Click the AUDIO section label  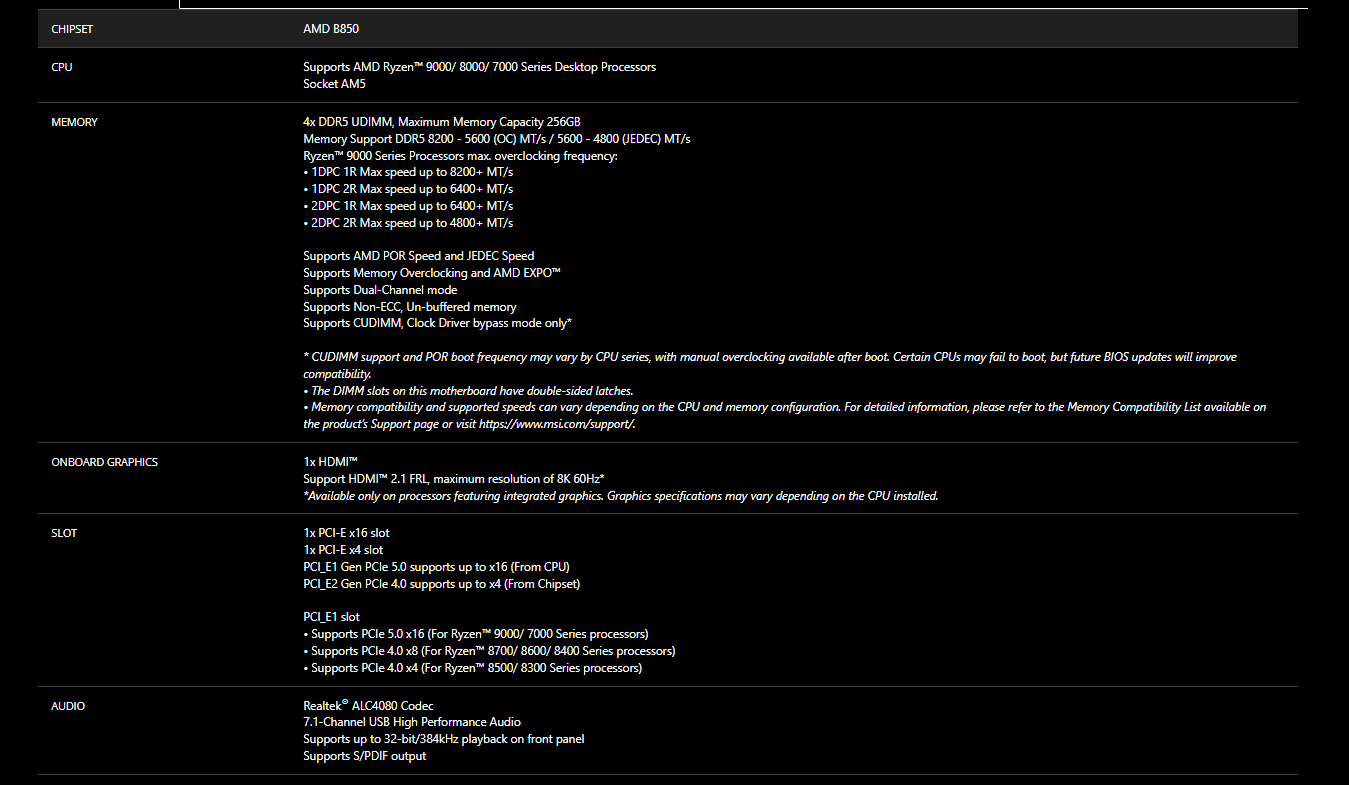coord(68,706)
